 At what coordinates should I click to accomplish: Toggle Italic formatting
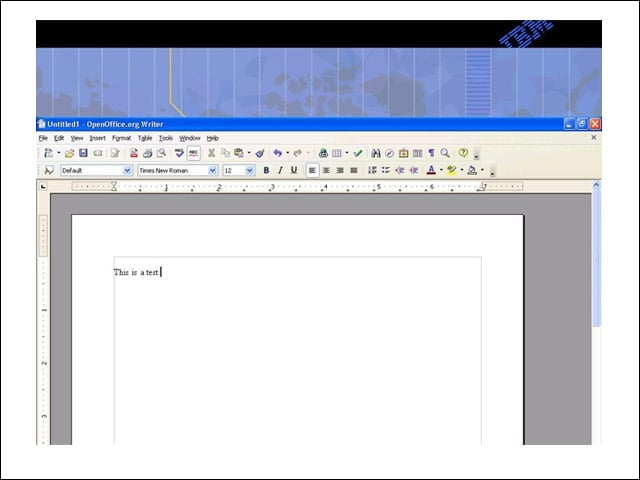(x=280, y=171)
